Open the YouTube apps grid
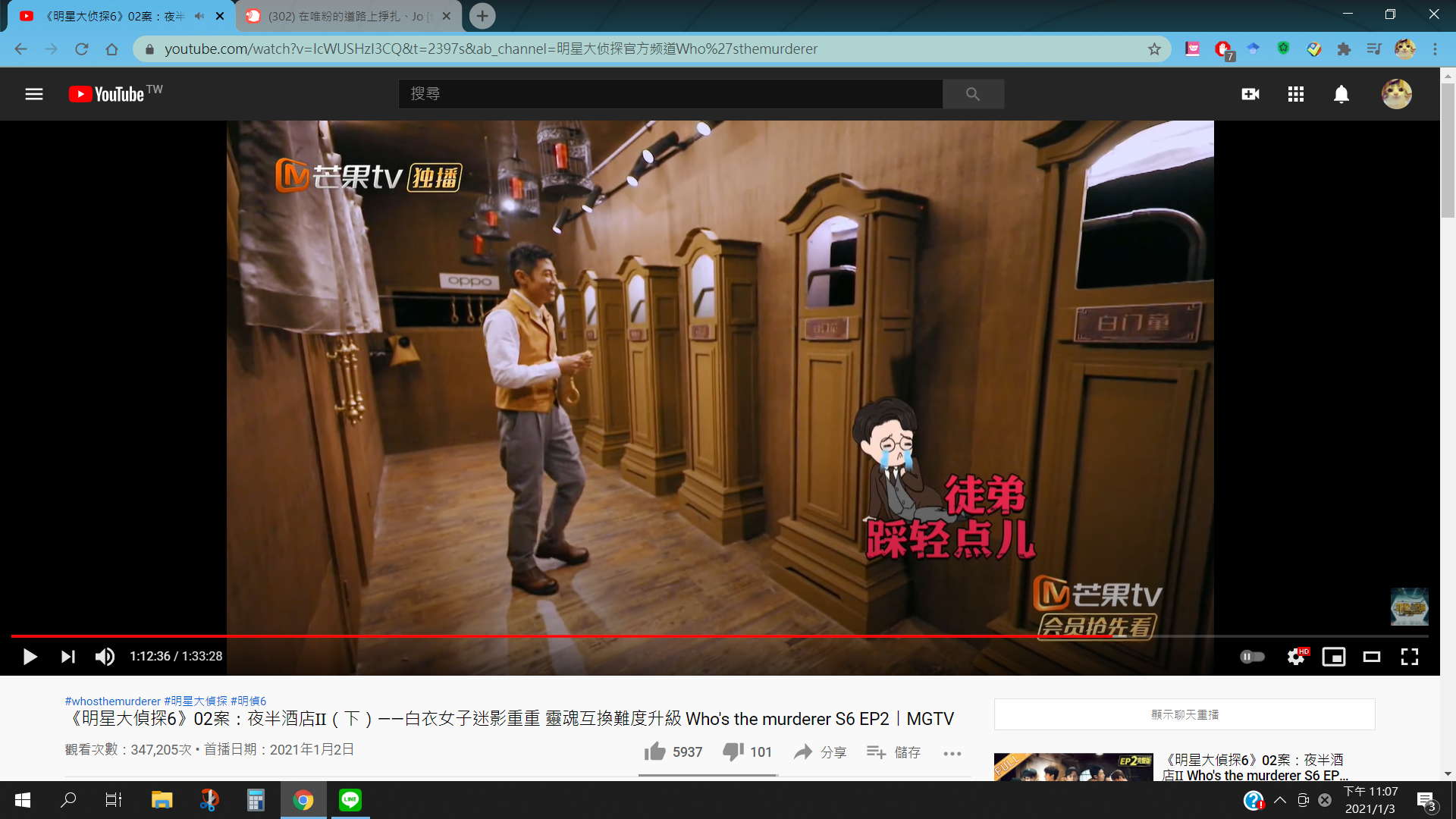The image size is (1456, 819). point(1296,94)
